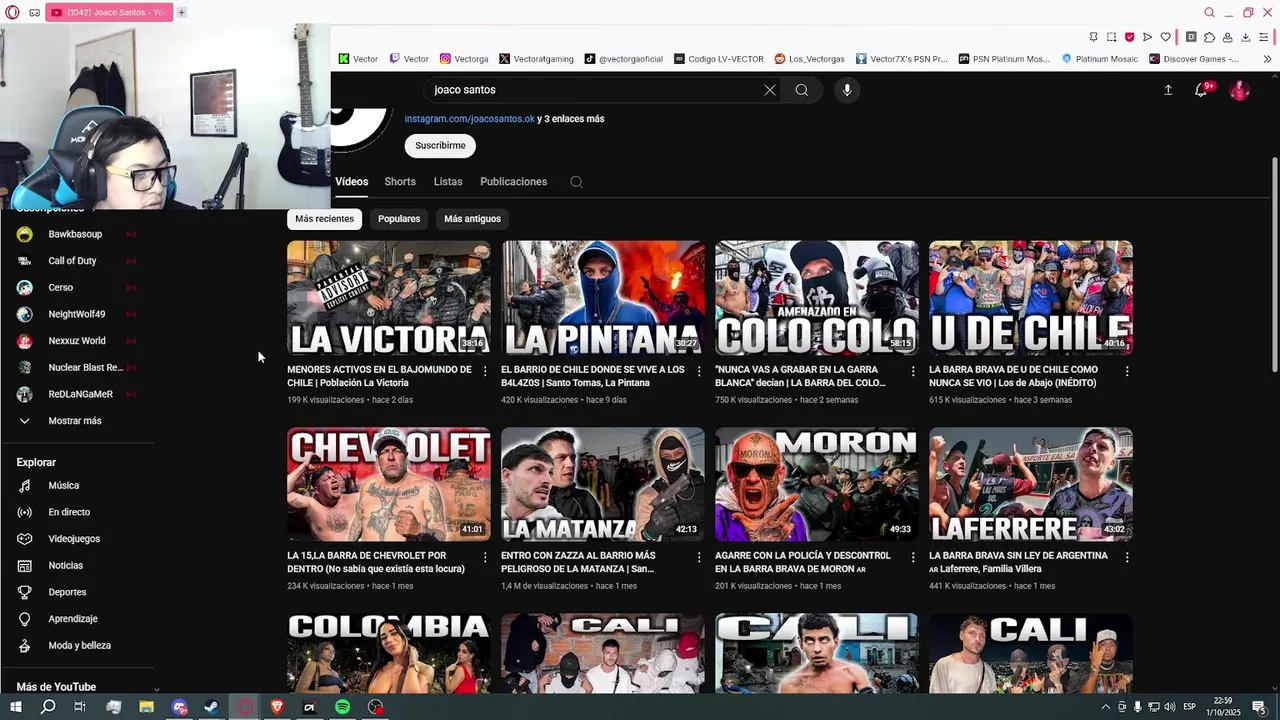Open YouTube notifications bell
Viewport: 1280px width, 720px height.
[x=1201, y=90]
